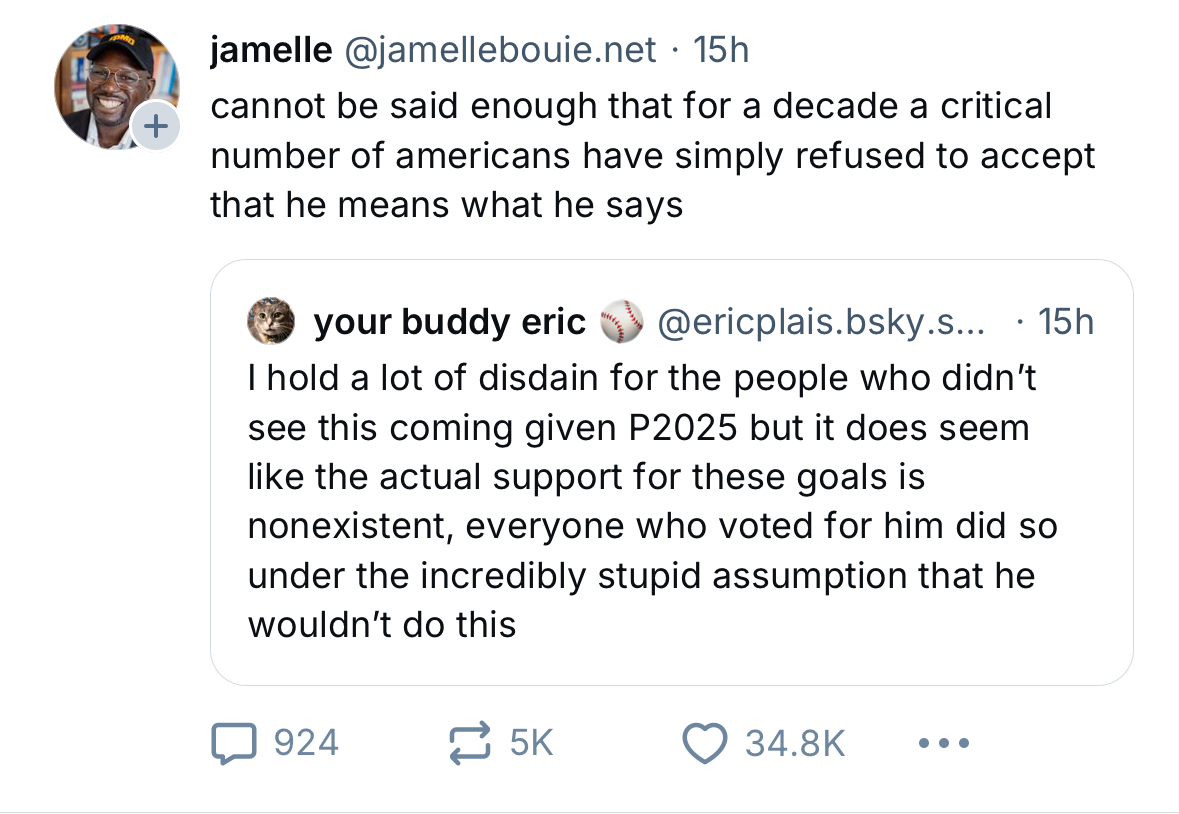
Task: Click the main post's 15h timestamp
Action: tap(720, 49)
